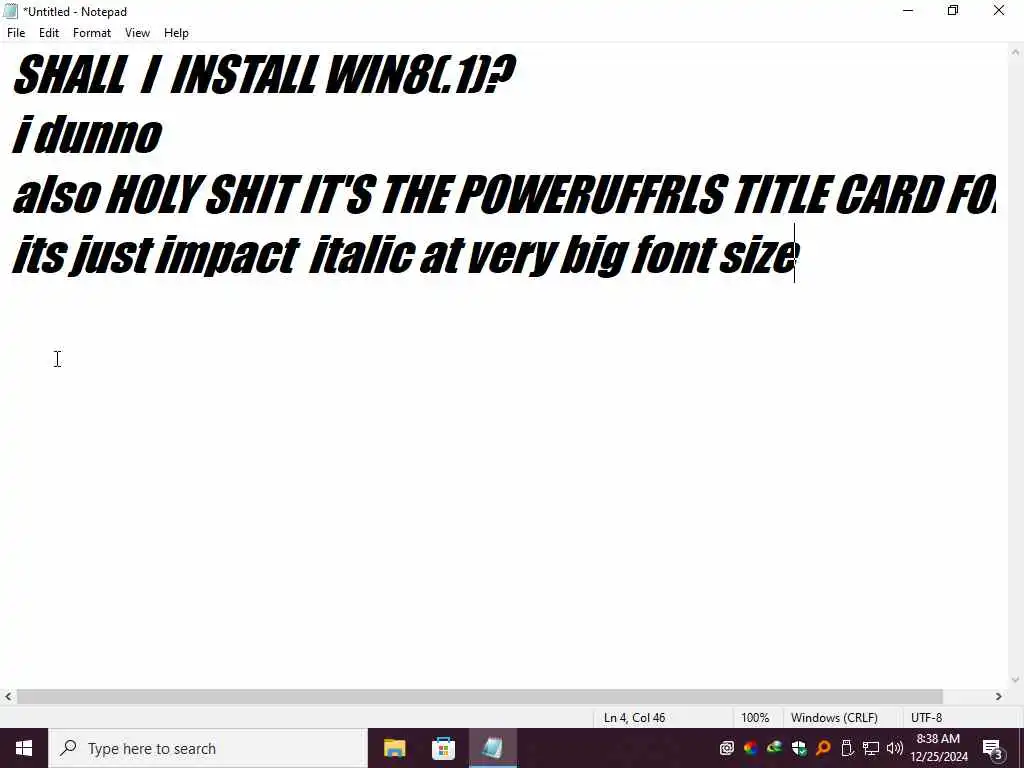The image size is (1024, 768).
Task: Open the clock showing 8:38 AM
Action: coord(938,748)
